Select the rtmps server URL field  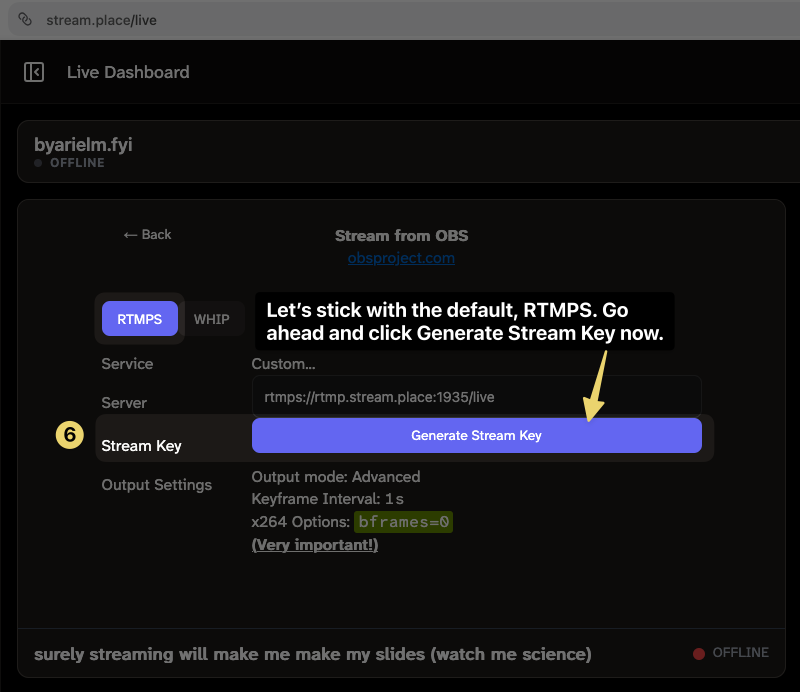[477, 397]
